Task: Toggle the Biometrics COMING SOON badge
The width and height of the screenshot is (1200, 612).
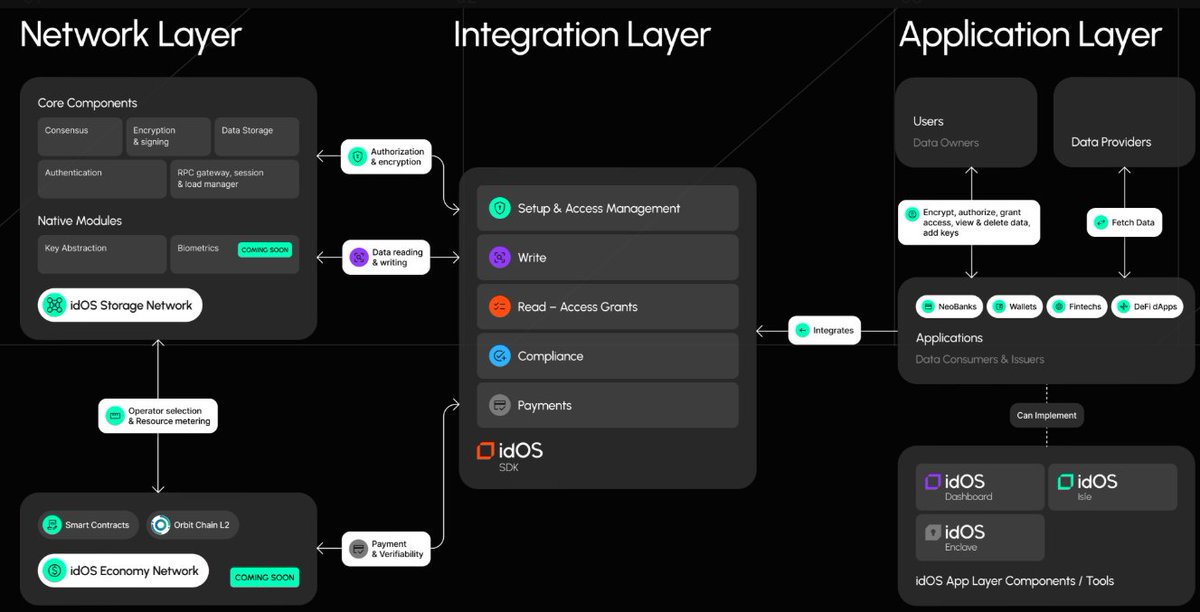Action: coord(263,249)
